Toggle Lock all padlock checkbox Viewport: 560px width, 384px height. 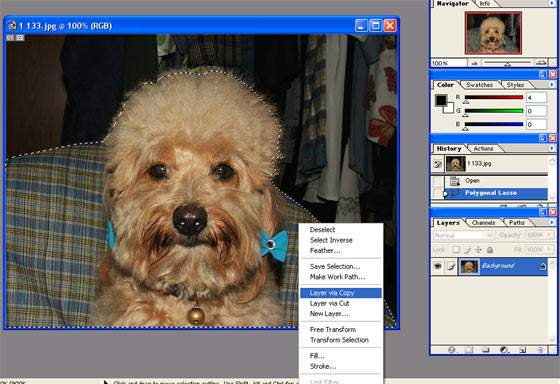[x=490, y=250]
